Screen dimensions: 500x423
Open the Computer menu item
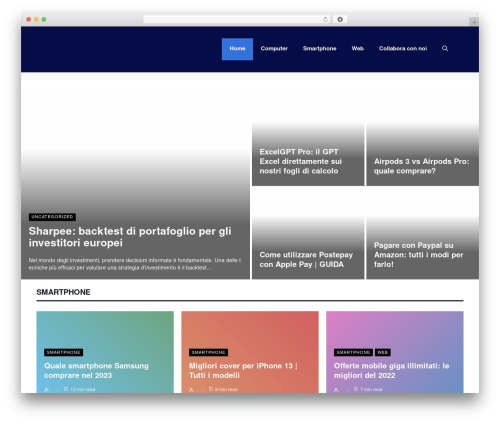274,49
